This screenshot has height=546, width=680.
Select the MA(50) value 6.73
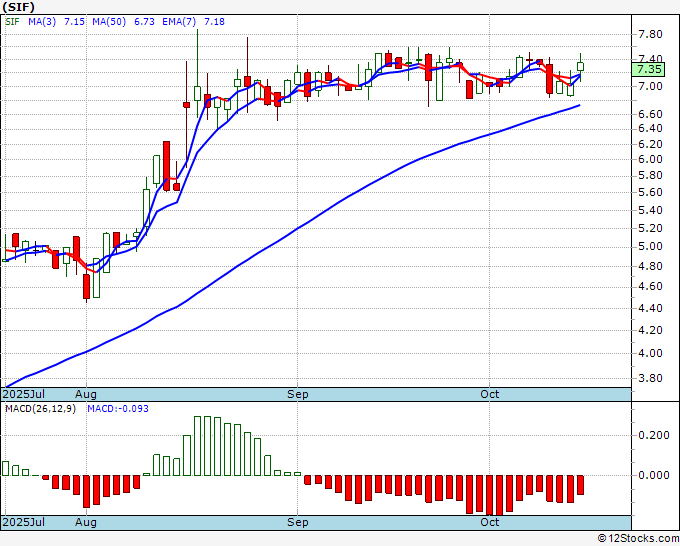[144, 22]
